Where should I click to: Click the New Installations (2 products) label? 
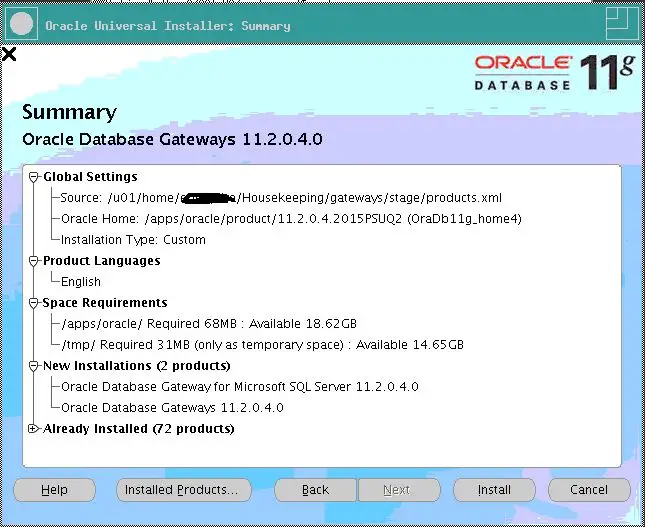point(137,366)
